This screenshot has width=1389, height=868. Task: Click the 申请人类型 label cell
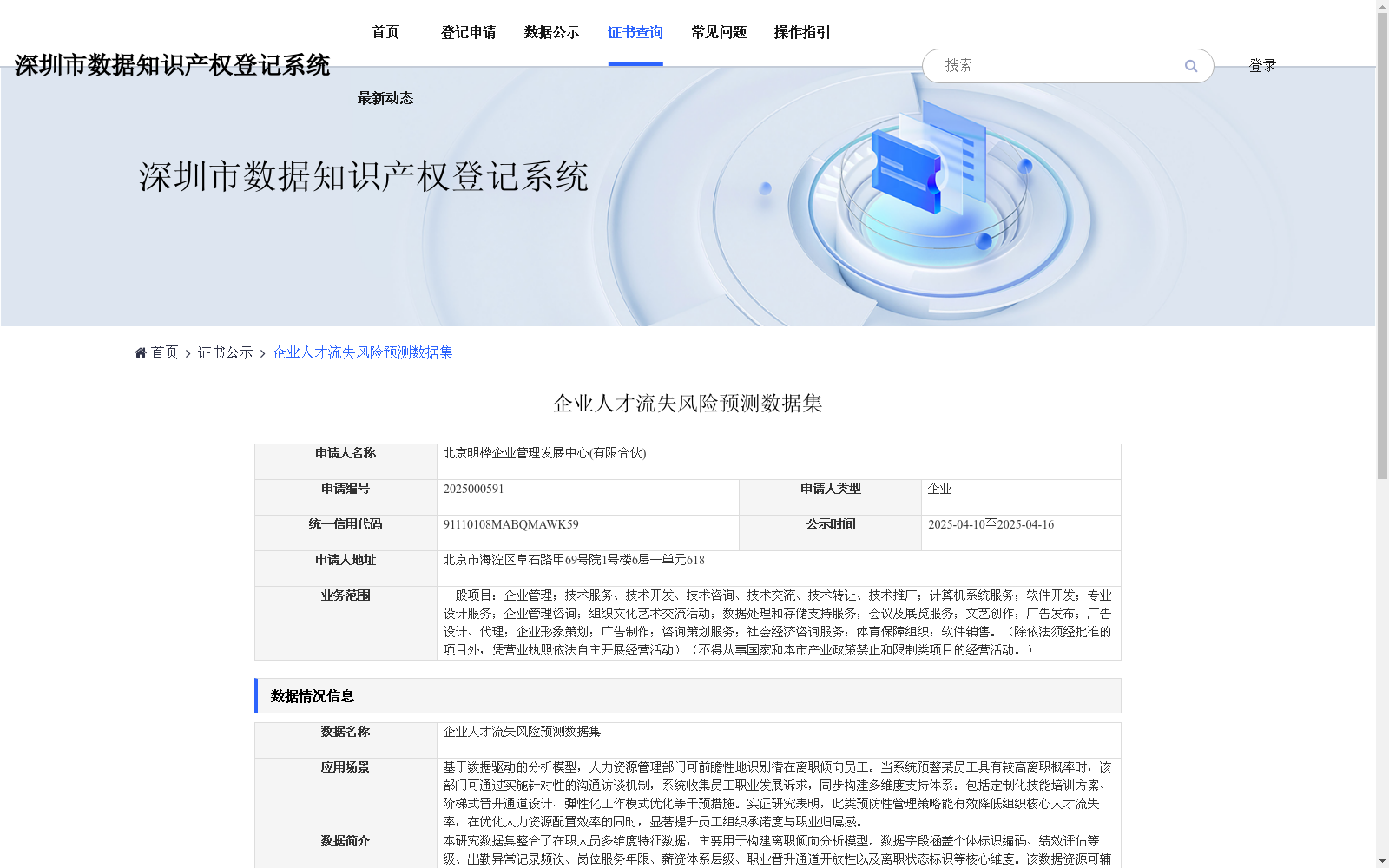[x=830, y=497]
